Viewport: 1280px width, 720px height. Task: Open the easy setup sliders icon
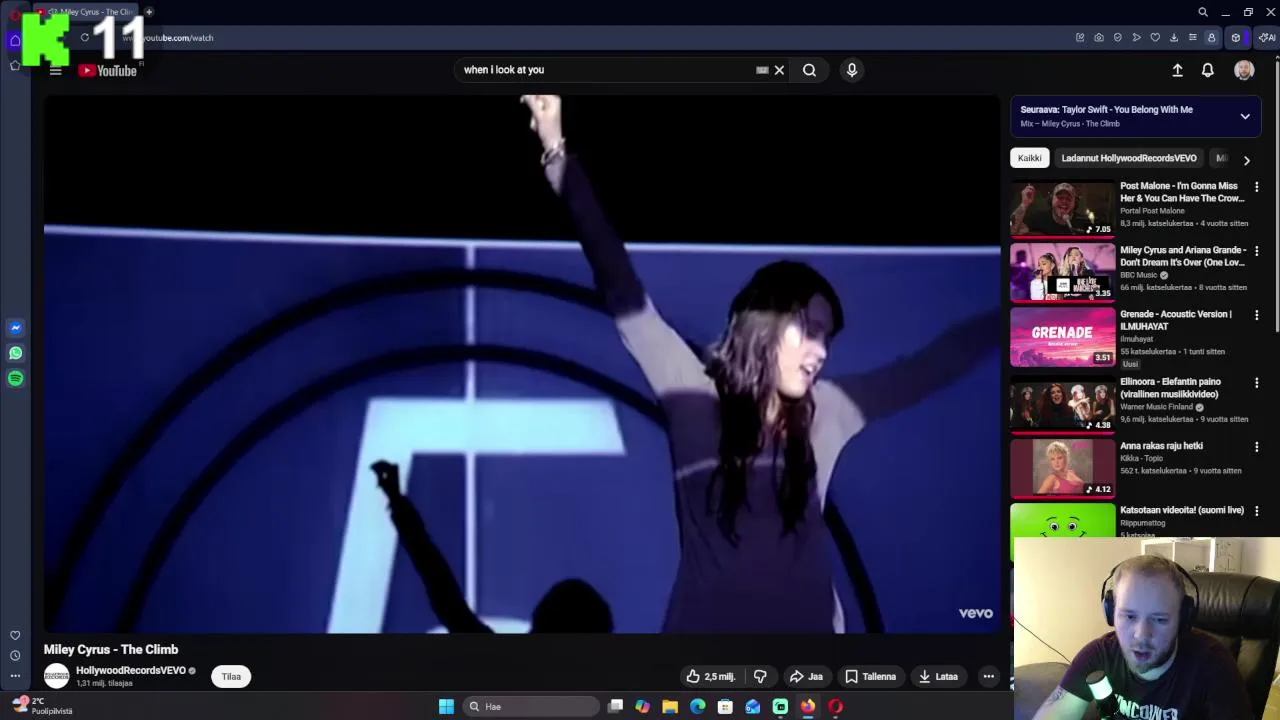point(1192,38)
